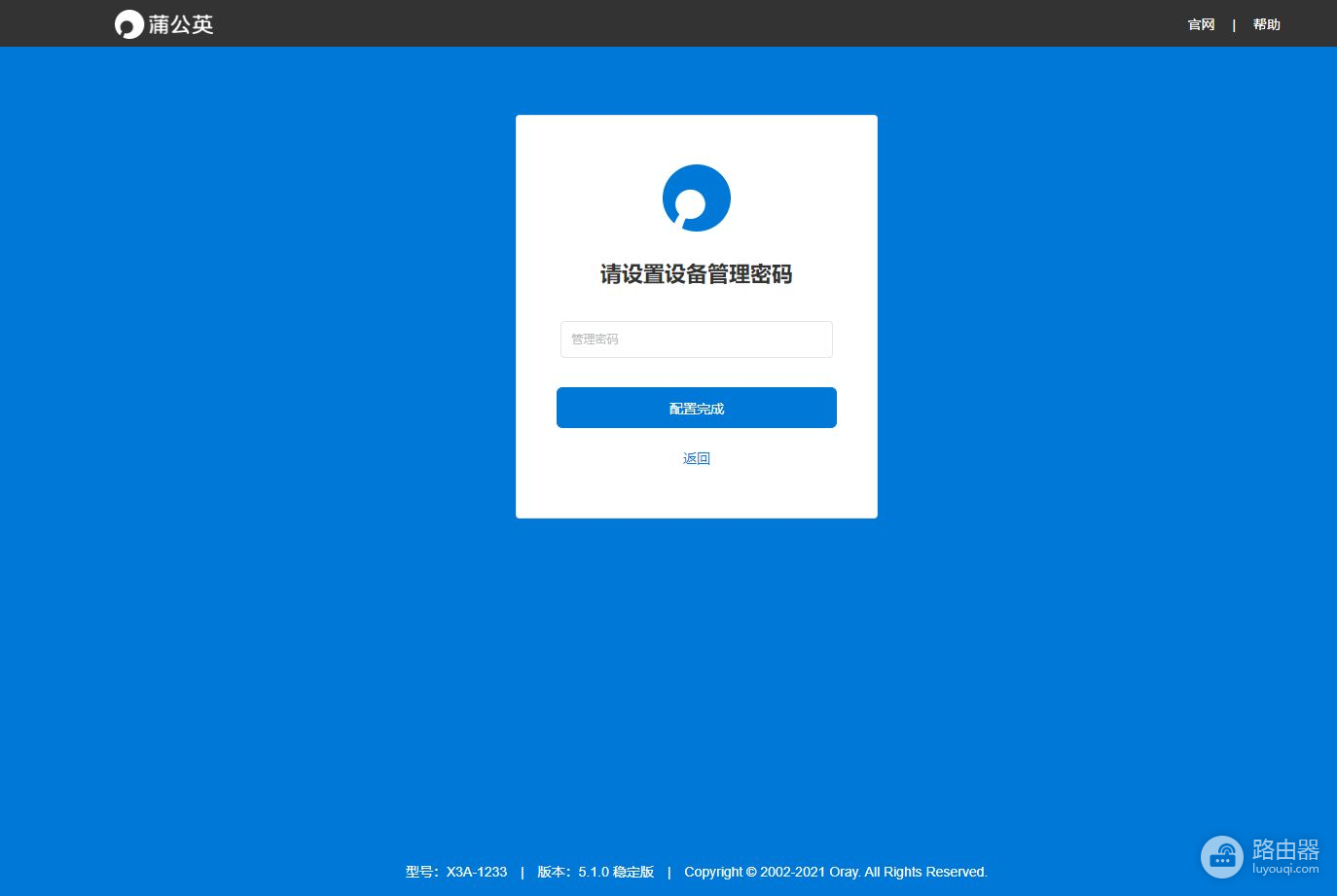Focus the 管理密码 password field
The height and width of the screenshot is (896, 1337).
point(697,340)
